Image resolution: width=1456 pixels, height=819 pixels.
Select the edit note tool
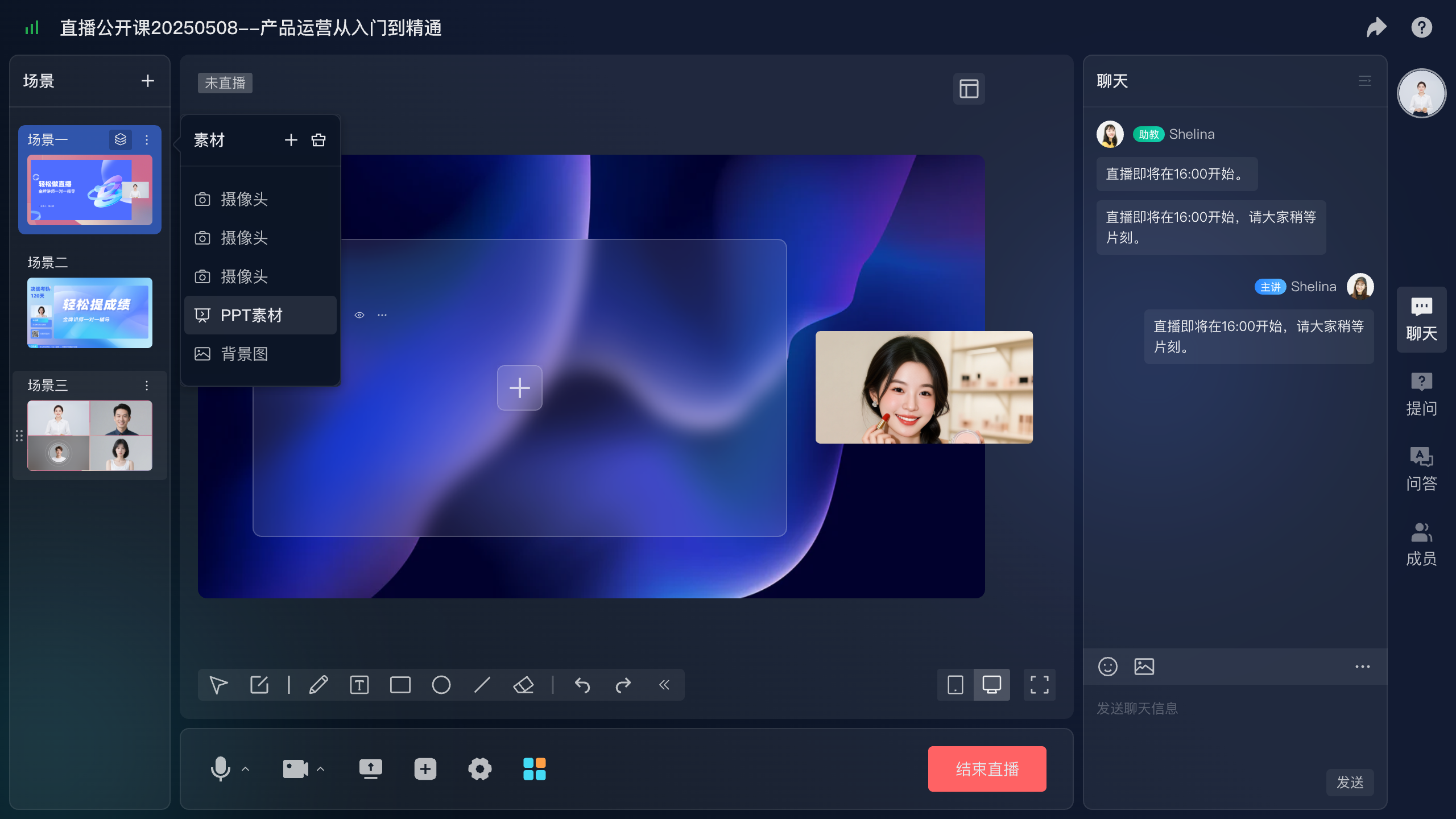(x=259, y=685)
